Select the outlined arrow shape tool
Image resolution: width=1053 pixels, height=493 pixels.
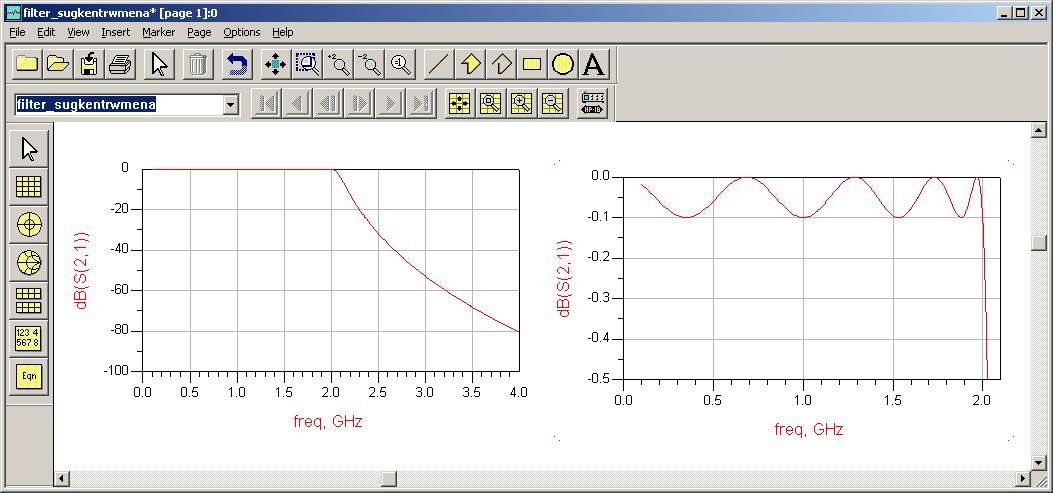click(x=501, y=64)
